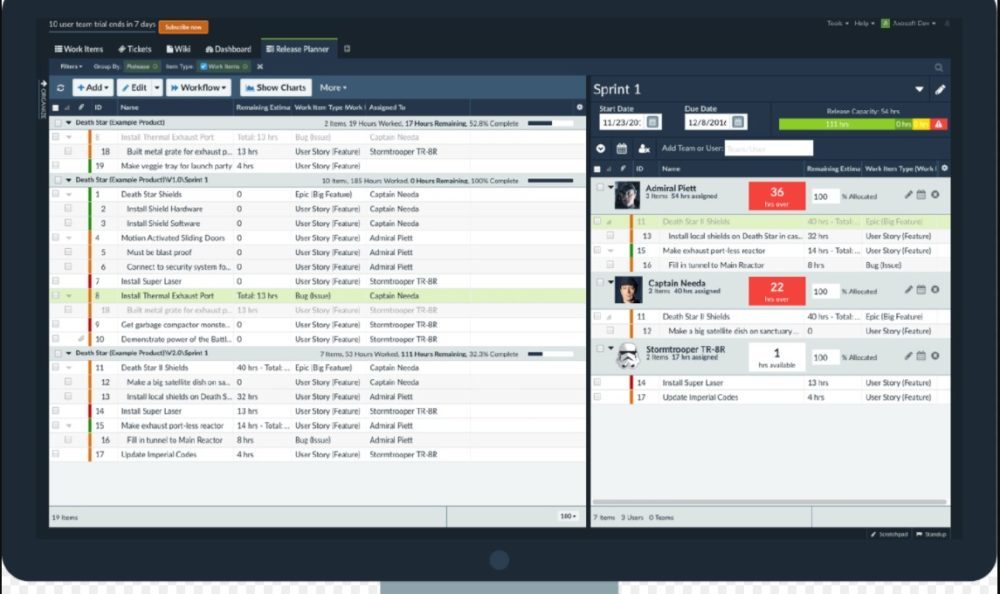
Task: Click the refresh icon in the left toolbar
Action: (60, 88)
